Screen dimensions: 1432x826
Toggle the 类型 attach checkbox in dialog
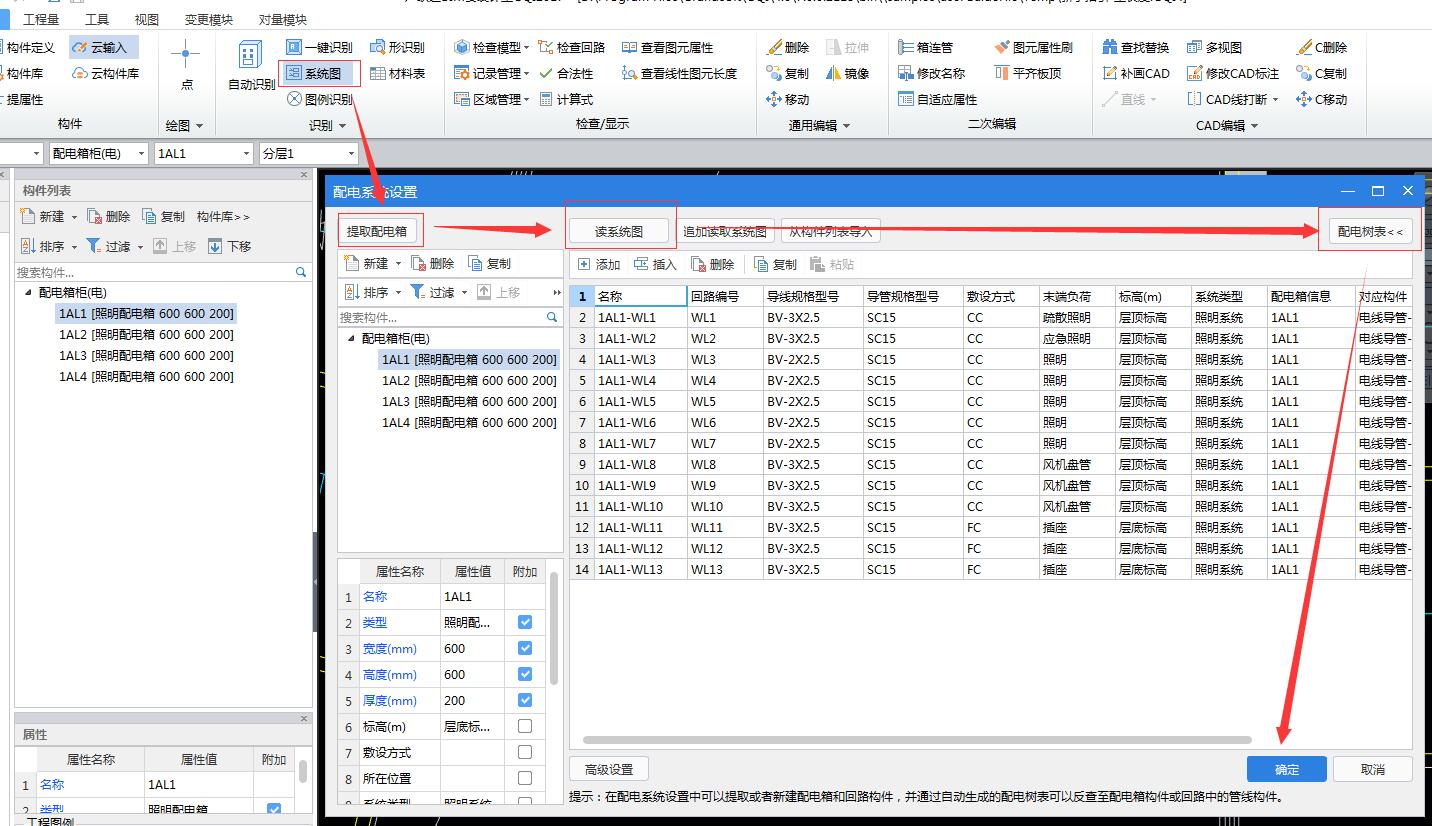pyautogui.click(x=525, y=622)
